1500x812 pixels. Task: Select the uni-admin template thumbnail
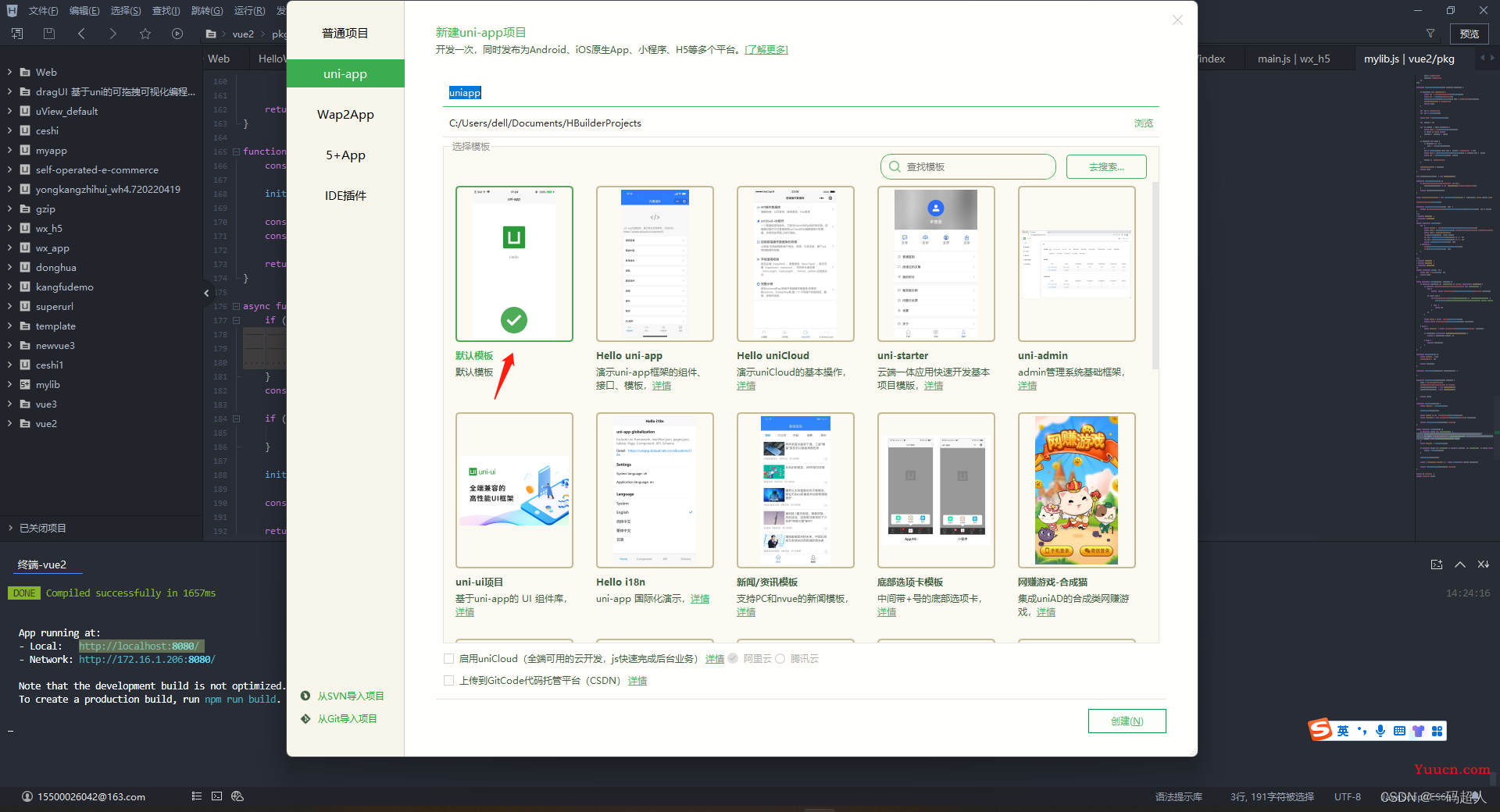1077,263
